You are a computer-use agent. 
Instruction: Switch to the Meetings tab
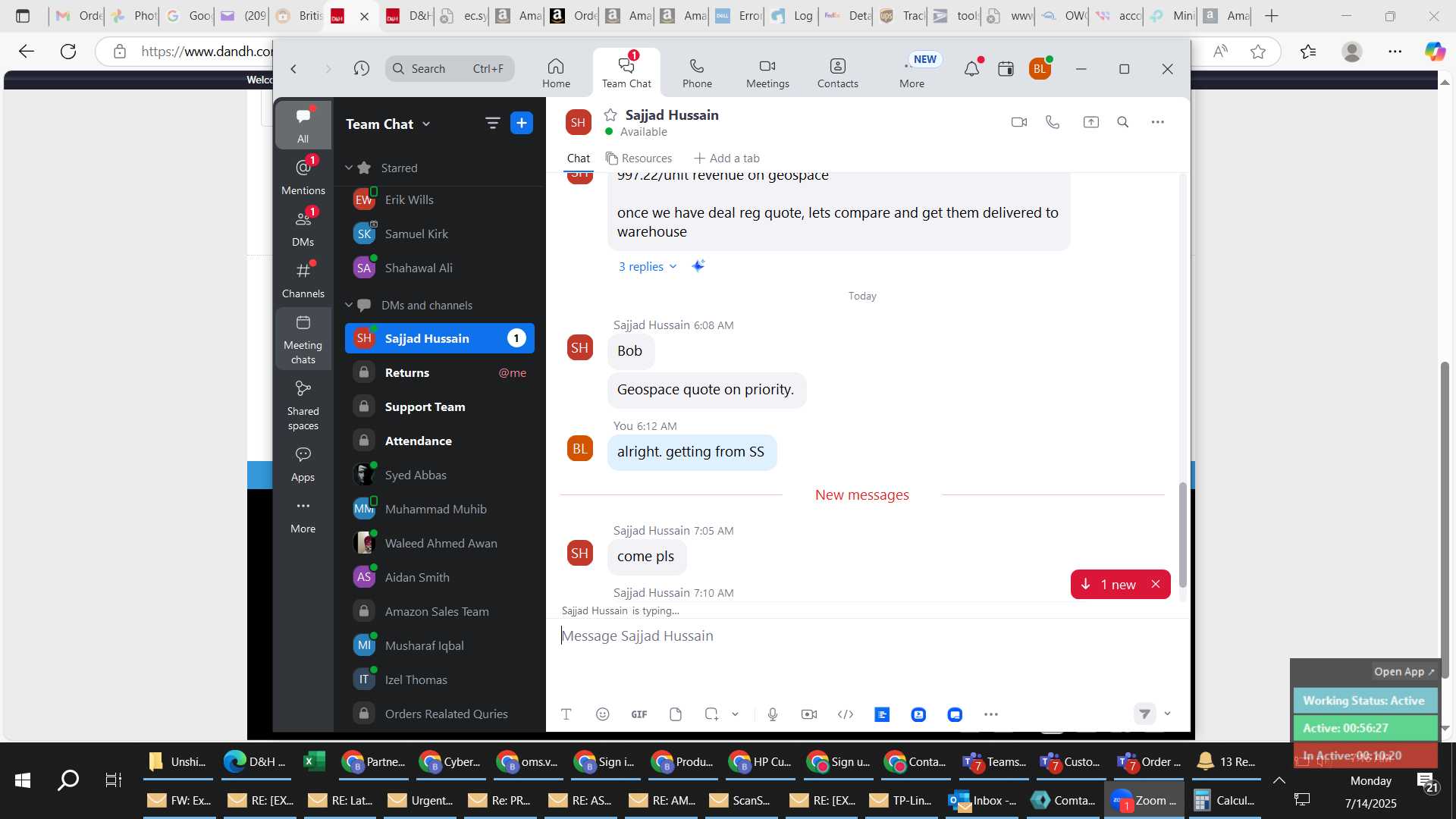tap(767, 74)
